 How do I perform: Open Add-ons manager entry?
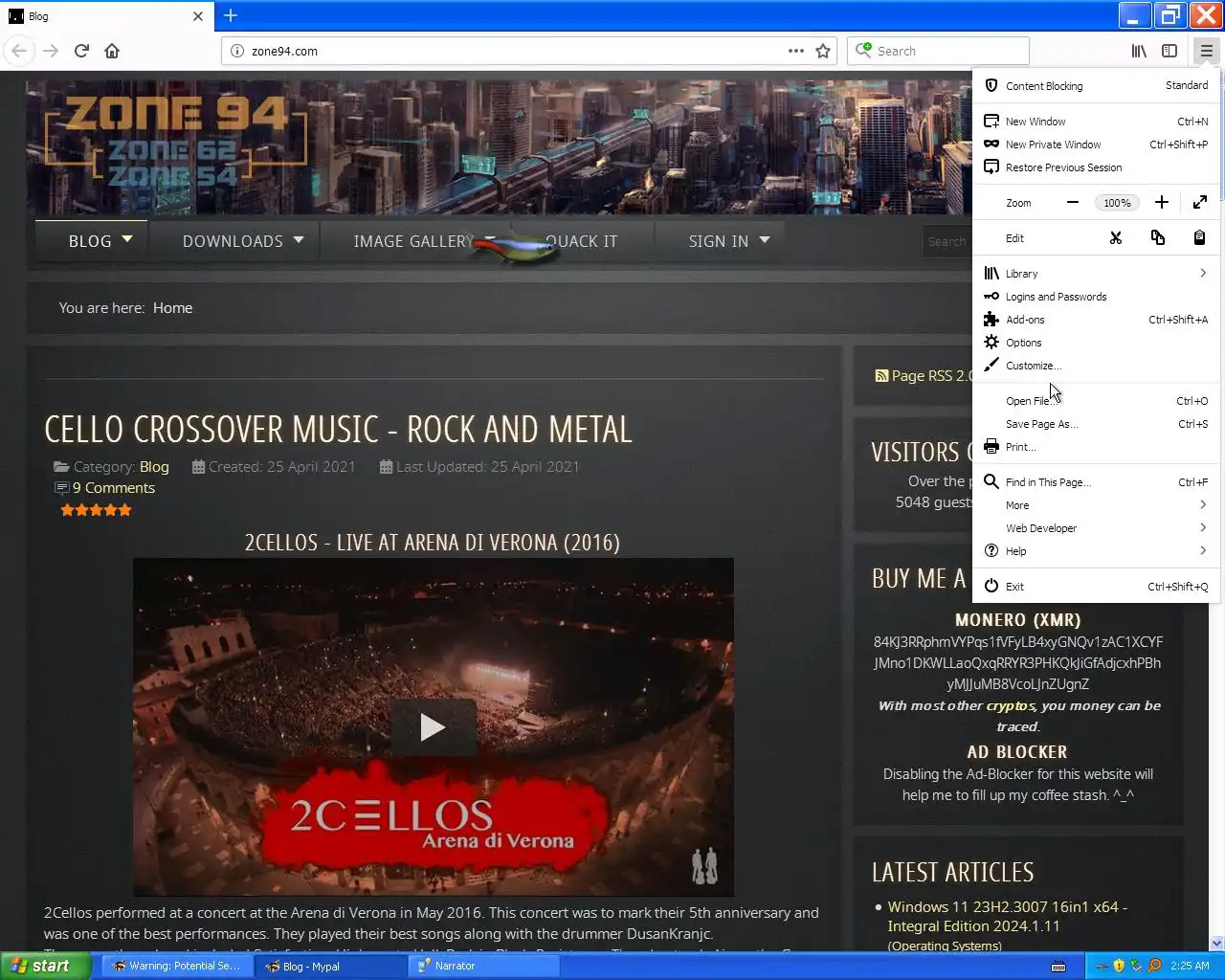1096,320
